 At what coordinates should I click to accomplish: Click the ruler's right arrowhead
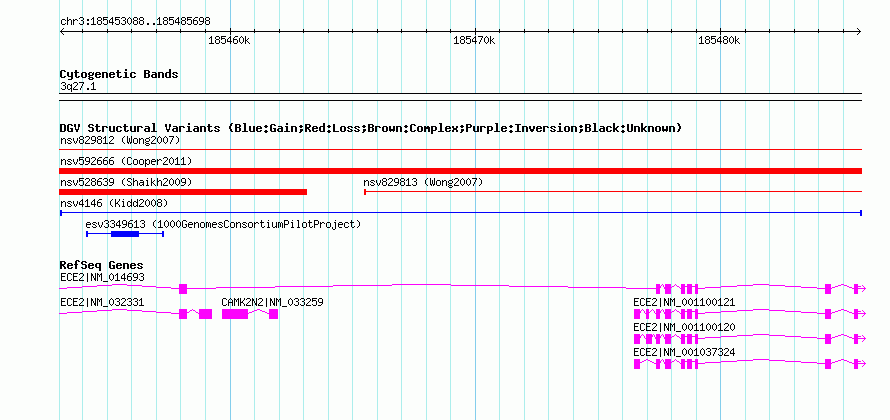click(859, 31)
